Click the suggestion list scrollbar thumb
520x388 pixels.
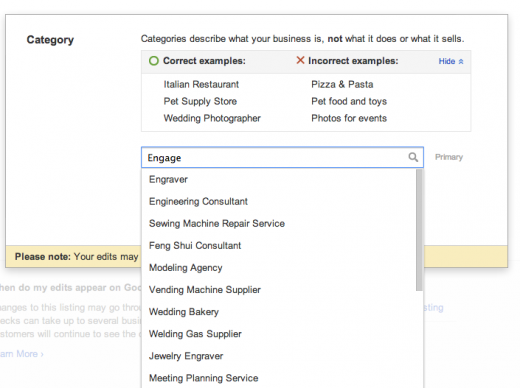[419, 230]
